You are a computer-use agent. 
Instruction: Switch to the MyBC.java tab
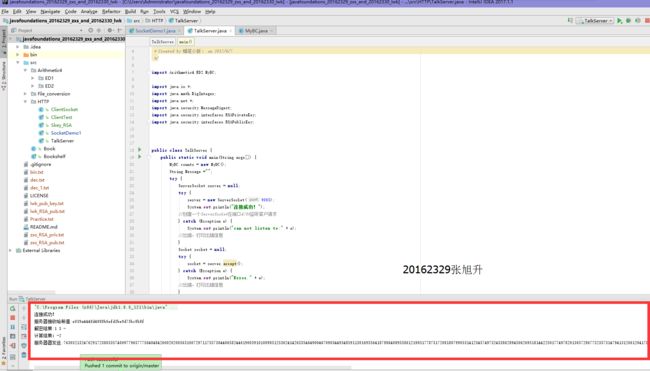click(256, 31)
